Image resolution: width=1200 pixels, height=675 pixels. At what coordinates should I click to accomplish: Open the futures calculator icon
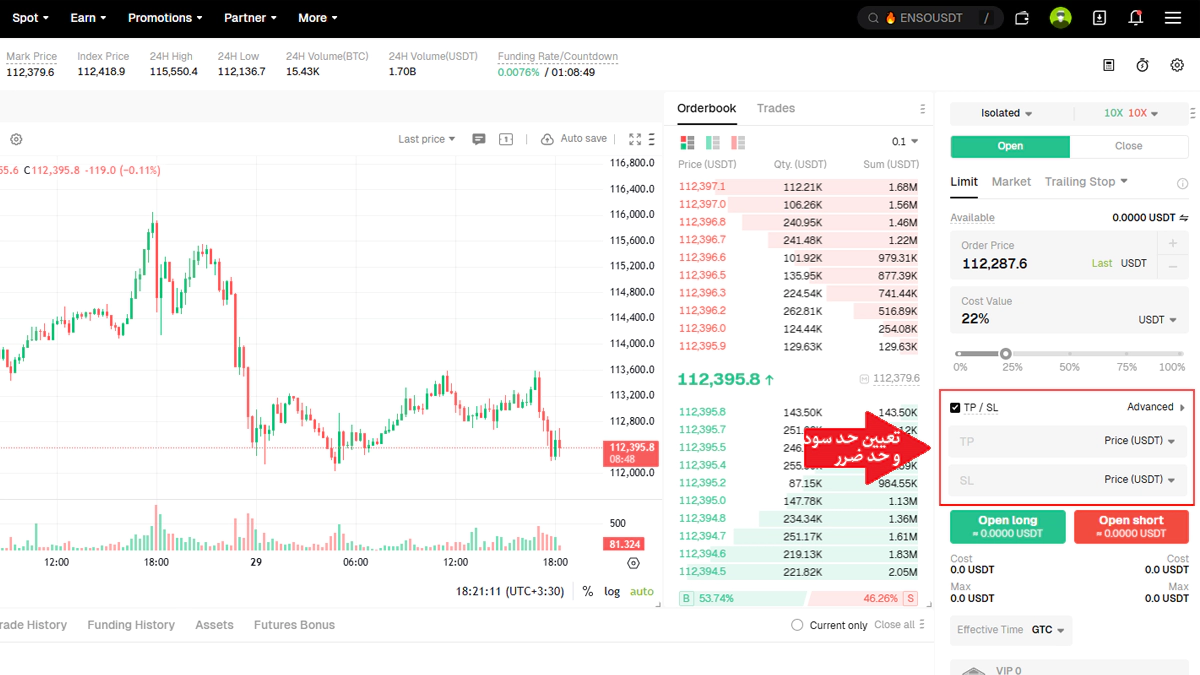coord(1108,65)
